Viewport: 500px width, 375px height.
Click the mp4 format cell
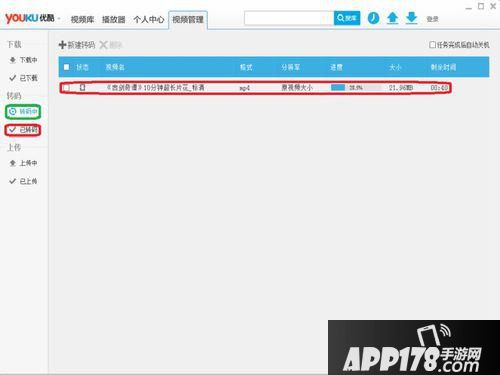tap(245, 88)
